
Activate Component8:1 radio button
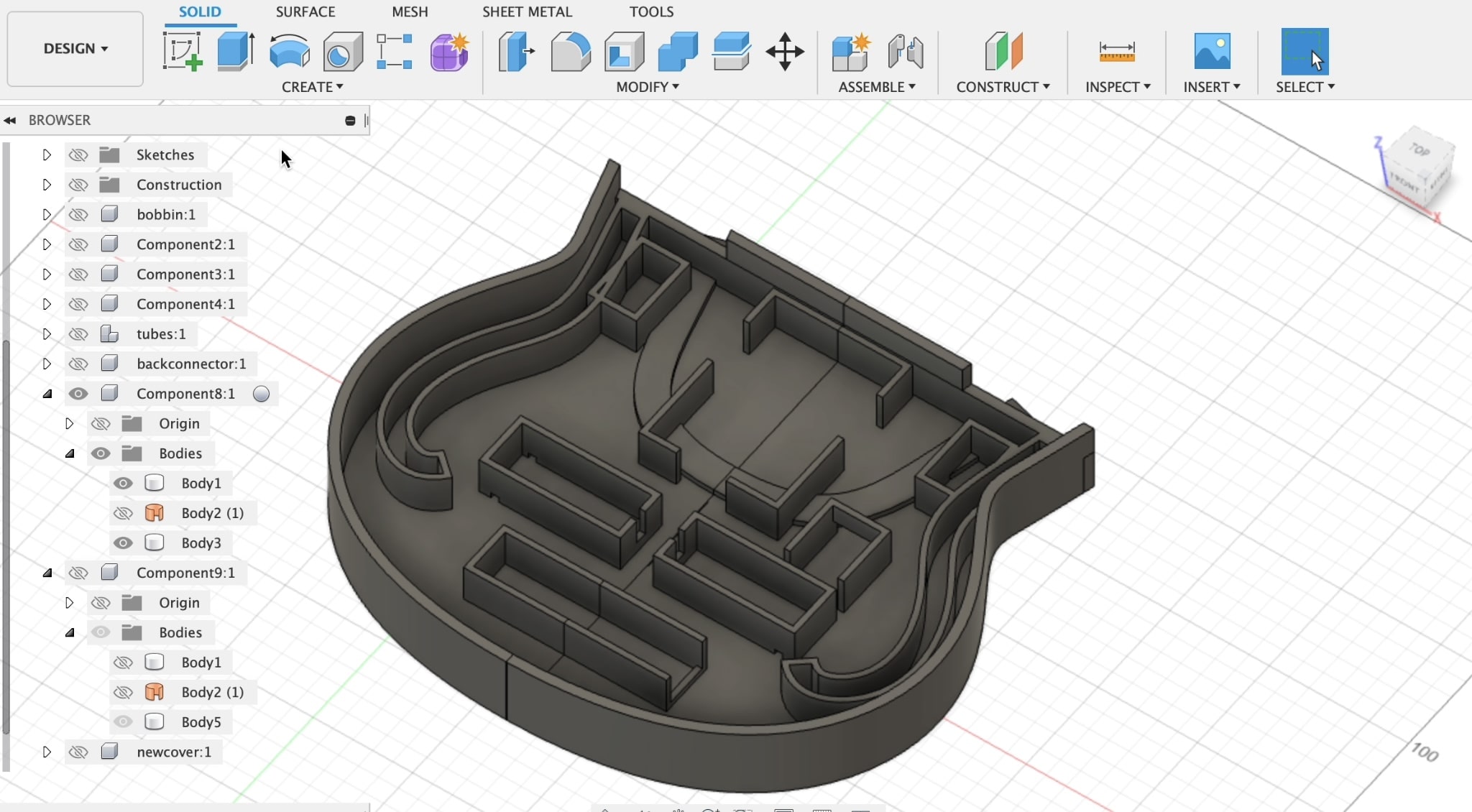click(x=262, y=394)
